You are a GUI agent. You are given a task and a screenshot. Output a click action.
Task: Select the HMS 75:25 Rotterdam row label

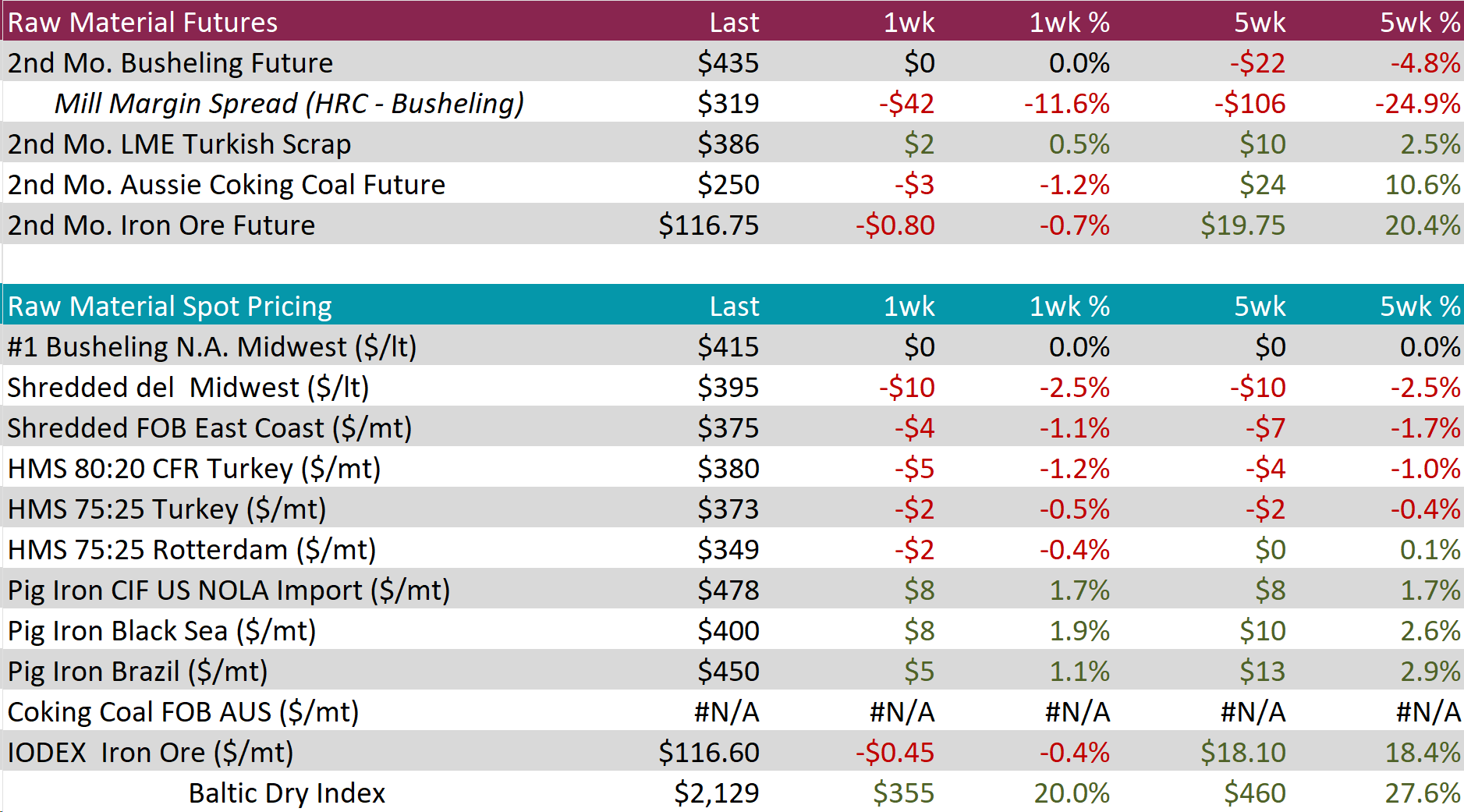192,550
